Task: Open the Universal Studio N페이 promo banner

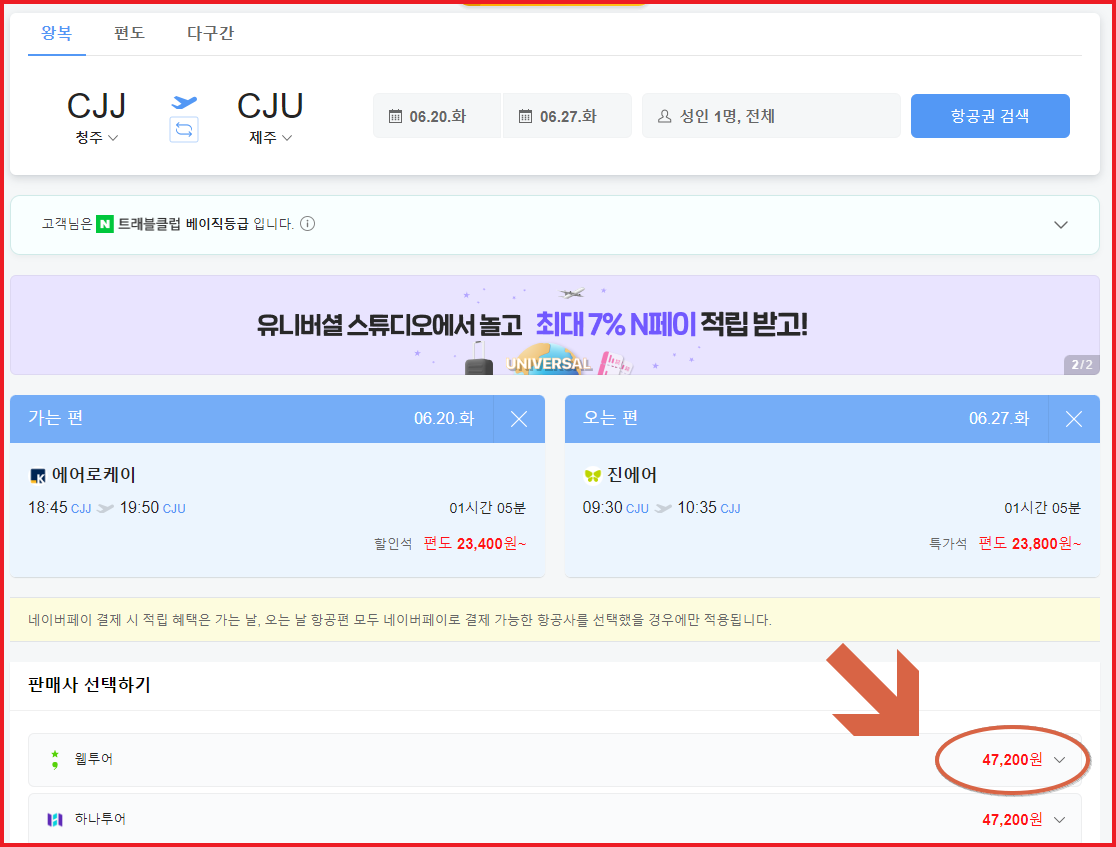Action: coord(555,325)
